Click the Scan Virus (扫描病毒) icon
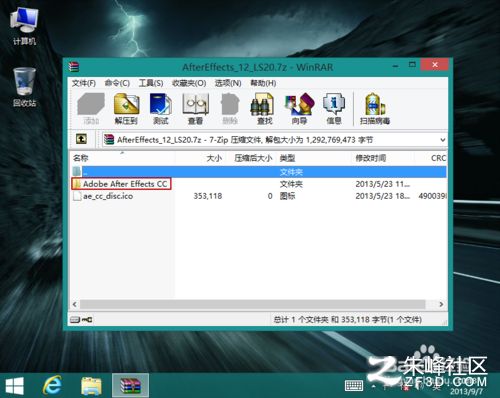 point(375,109)
